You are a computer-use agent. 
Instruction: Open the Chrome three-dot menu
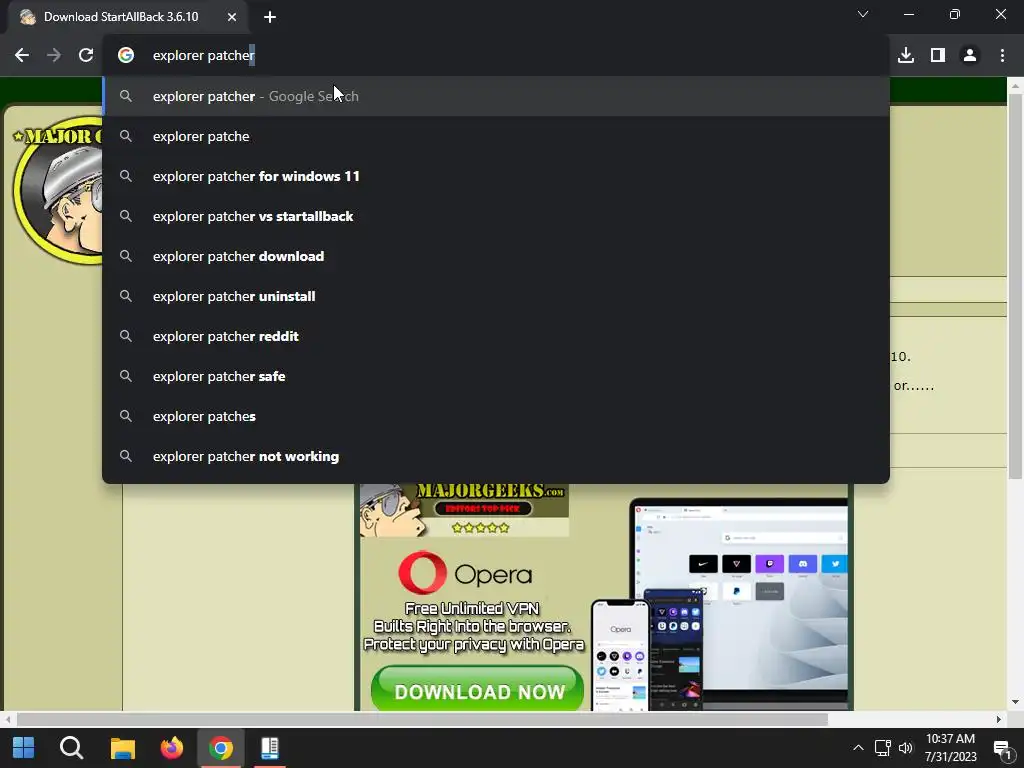click(1002, 56)
